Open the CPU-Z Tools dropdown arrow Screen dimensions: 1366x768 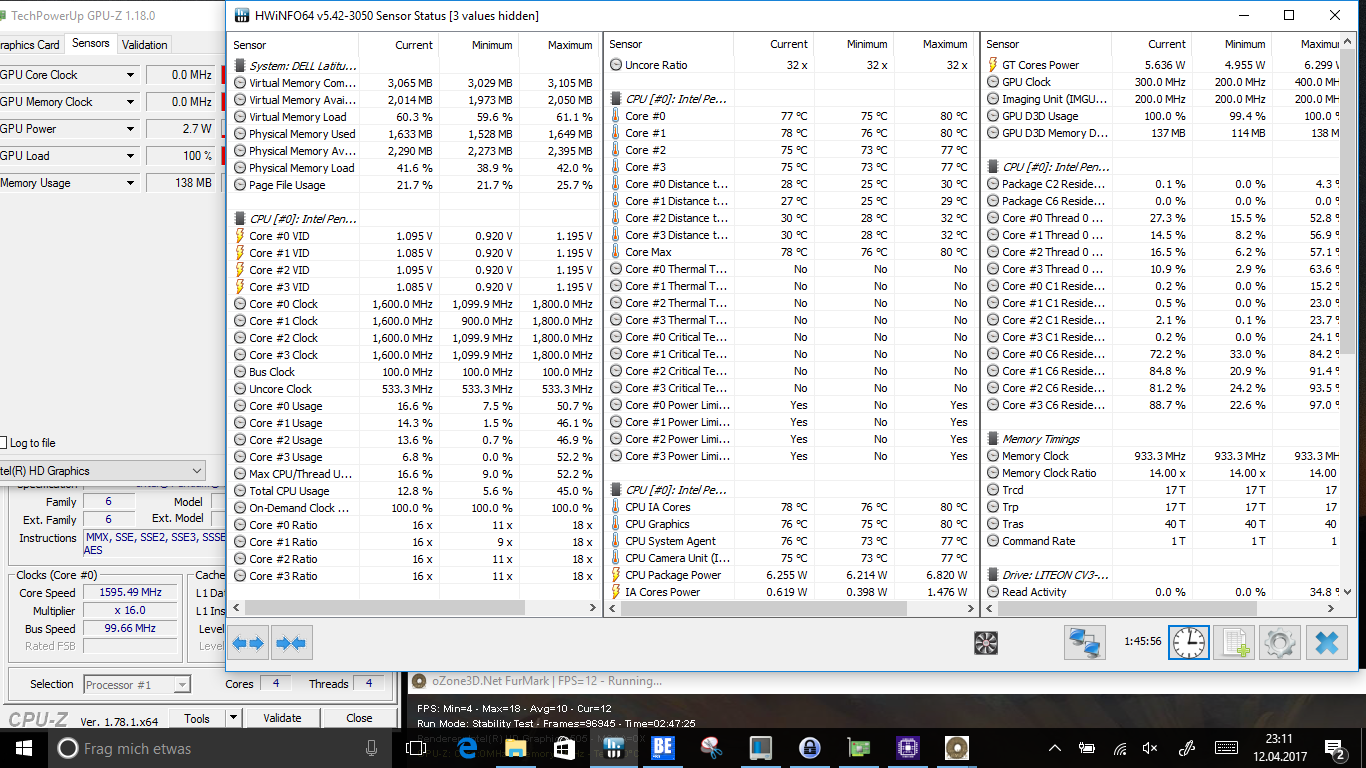point(233,718)
